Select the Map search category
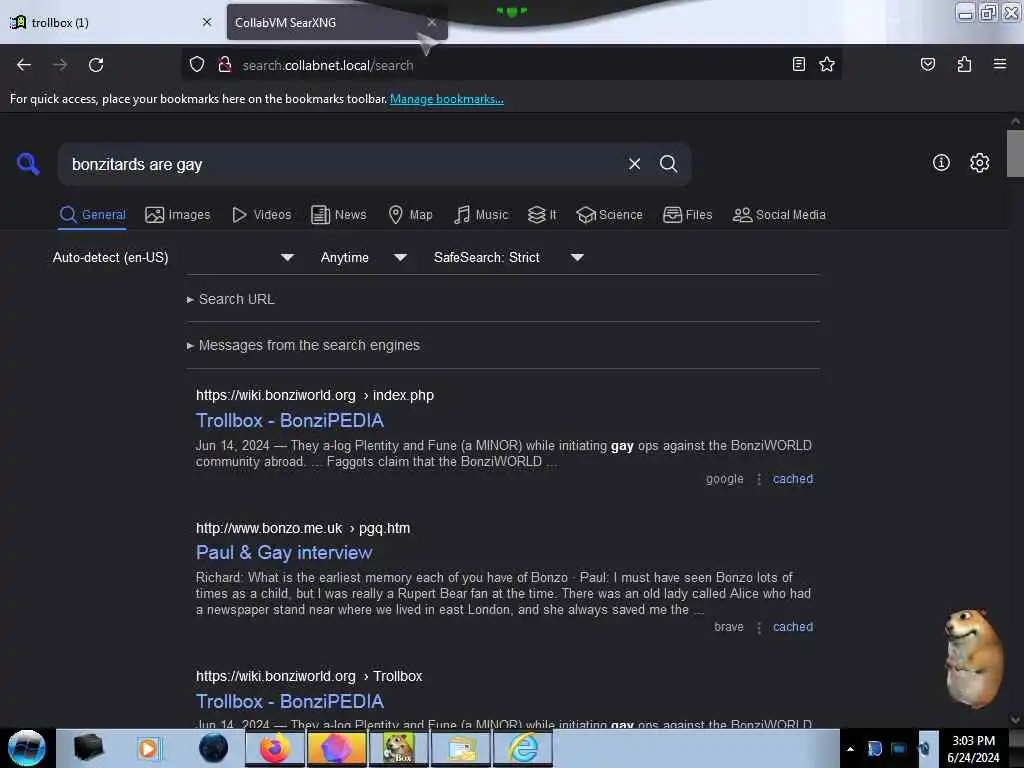1024x768 pixels. (410, 215)
